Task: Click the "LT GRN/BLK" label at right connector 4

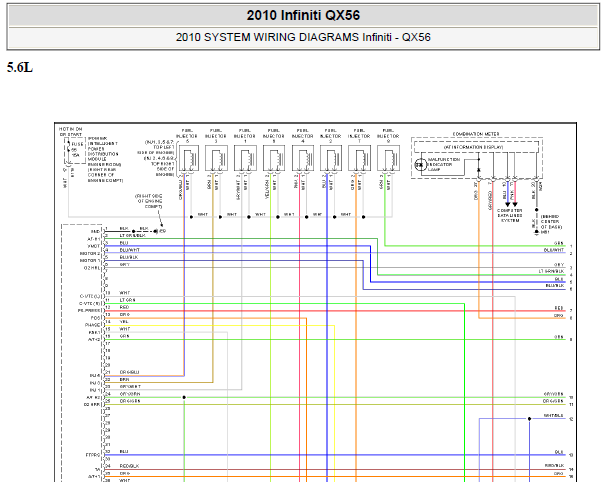Action: coord(551,271)
